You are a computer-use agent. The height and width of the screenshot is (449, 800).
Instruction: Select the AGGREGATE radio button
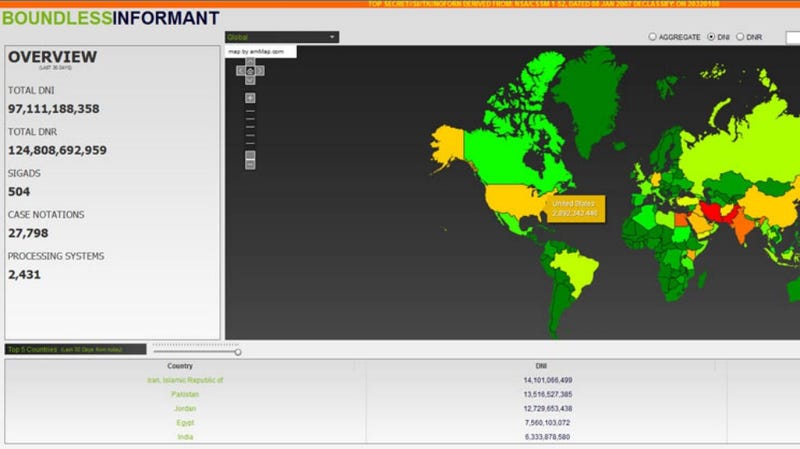click(652, 37)
